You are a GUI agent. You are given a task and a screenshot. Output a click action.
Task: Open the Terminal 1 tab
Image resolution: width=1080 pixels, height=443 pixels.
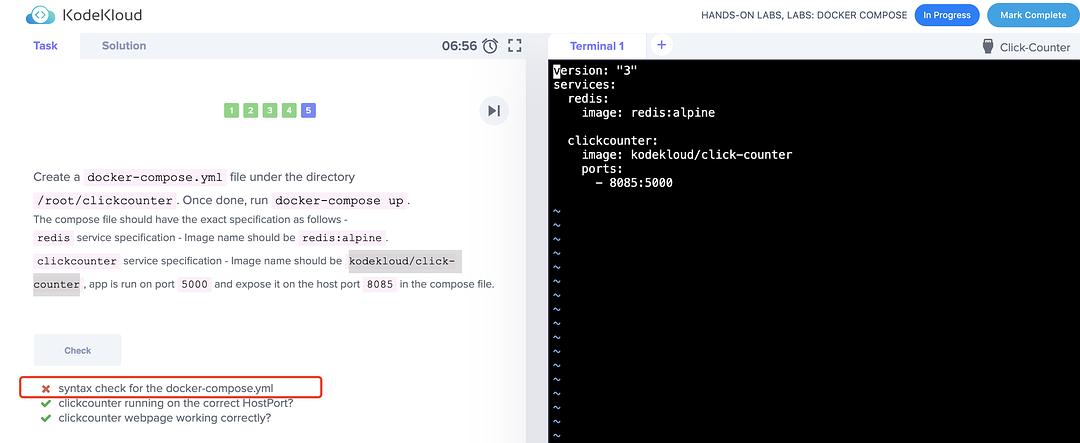tap(597, 46)
